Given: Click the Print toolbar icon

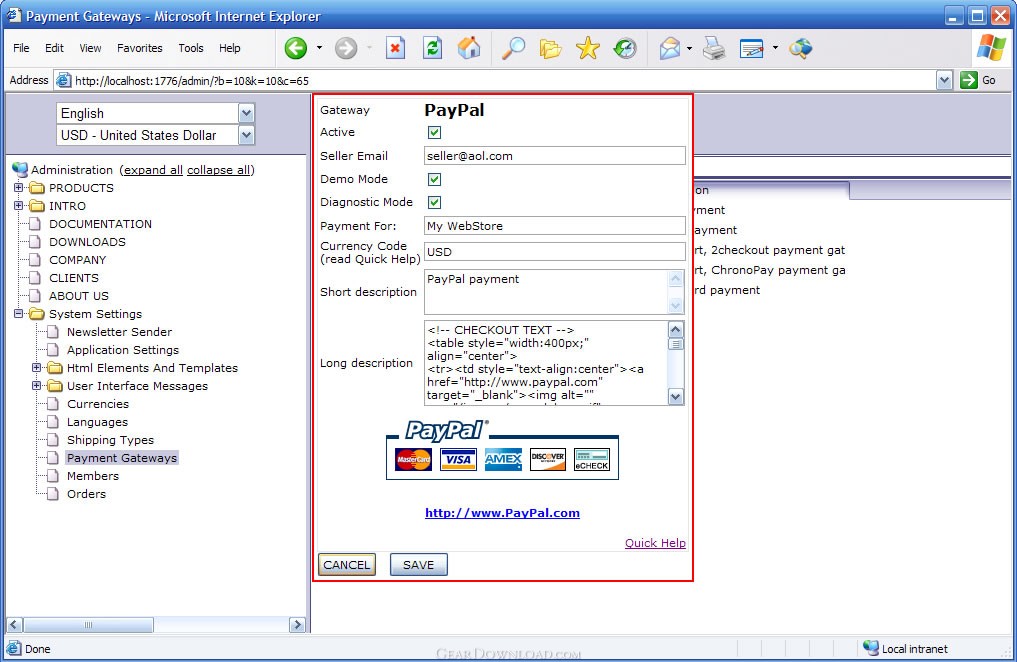Looking at the screenshot, I should [x=714, y=49].
